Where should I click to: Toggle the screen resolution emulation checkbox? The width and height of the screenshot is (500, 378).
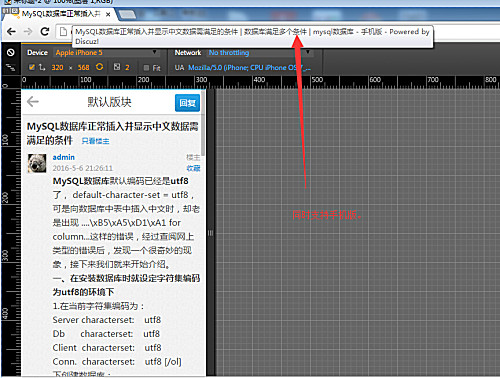[32, 67]
